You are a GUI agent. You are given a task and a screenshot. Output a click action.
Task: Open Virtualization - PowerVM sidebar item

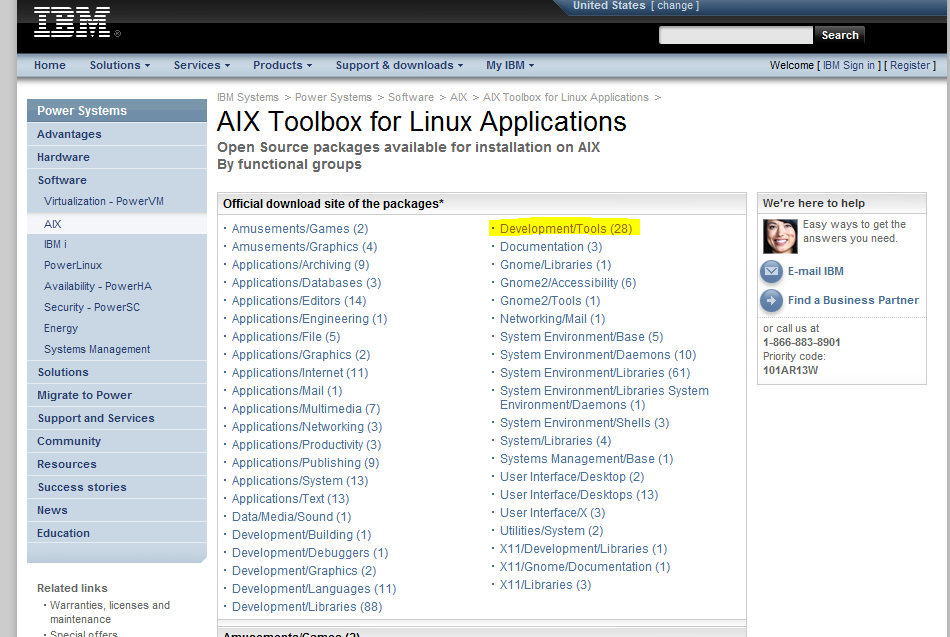(x=104, y=201)
